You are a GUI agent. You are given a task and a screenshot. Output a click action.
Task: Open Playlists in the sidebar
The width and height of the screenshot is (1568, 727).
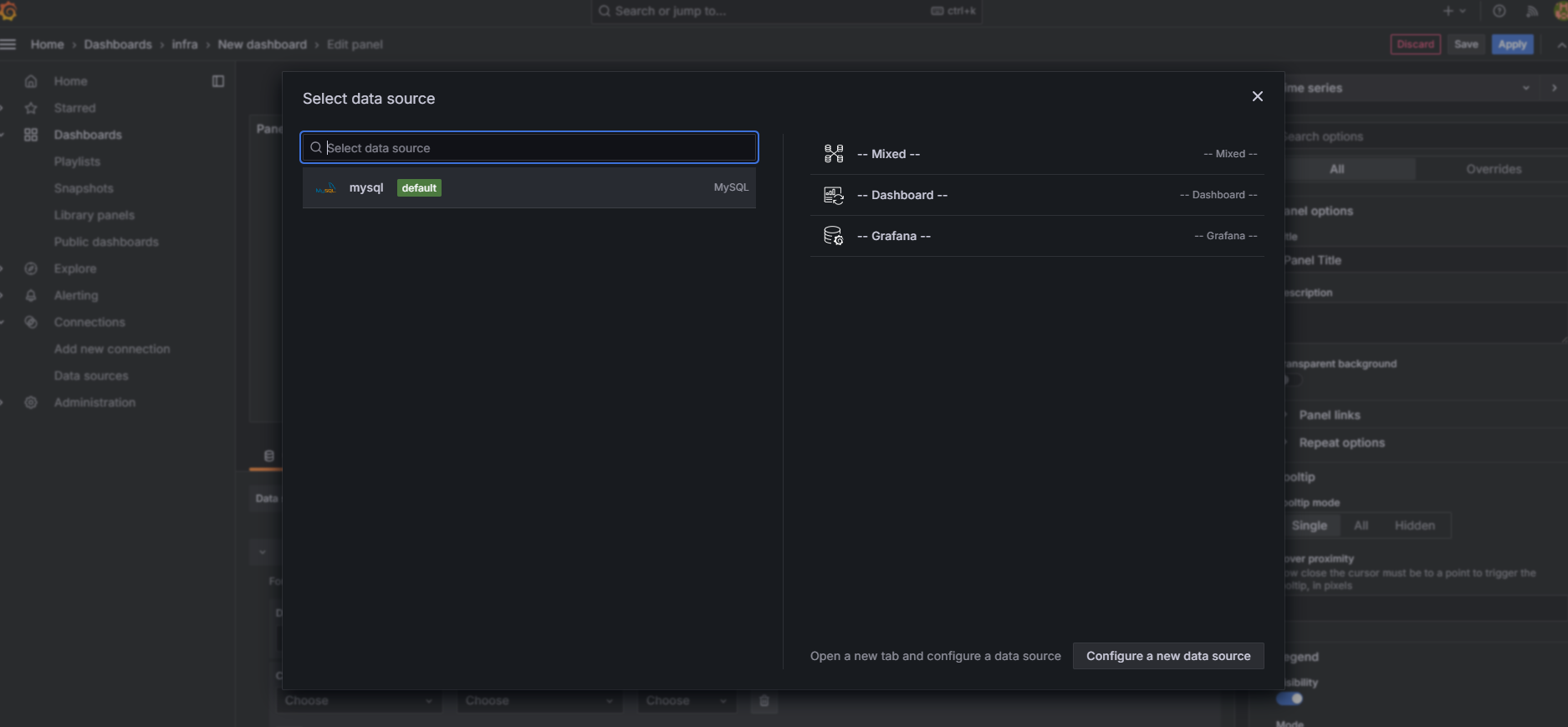click(x=77, y=161)
